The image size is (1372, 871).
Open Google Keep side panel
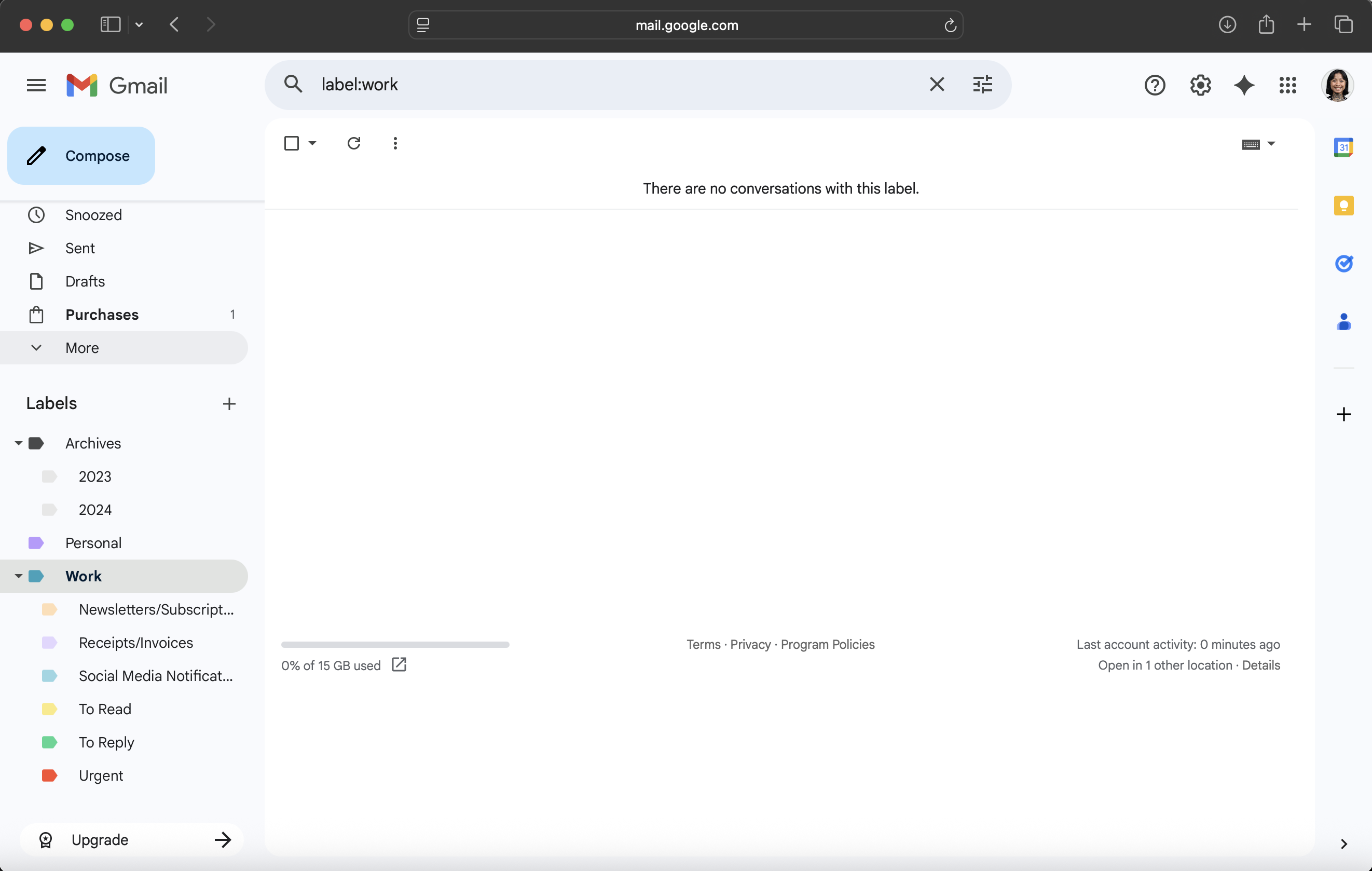pos(1343,206)
